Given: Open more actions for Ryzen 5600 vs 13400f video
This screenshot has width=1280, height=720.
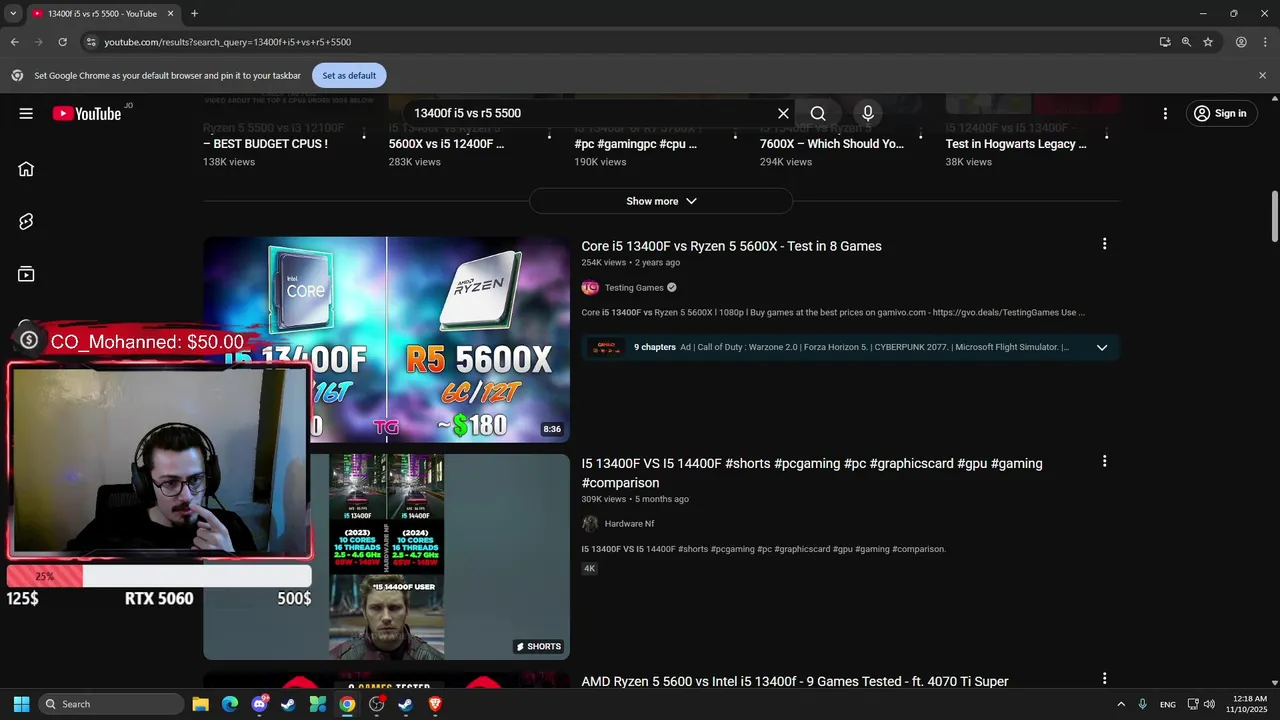Looking at the screenshot, I should click(x=1104, y=679).
